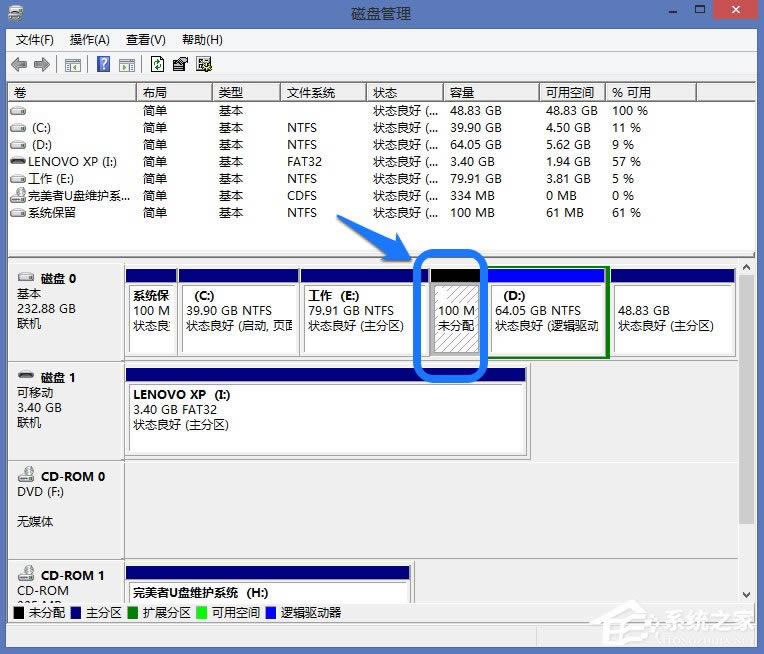Click the properties icon with the checkmark
The image size is (764, 654).
point(181,65)
